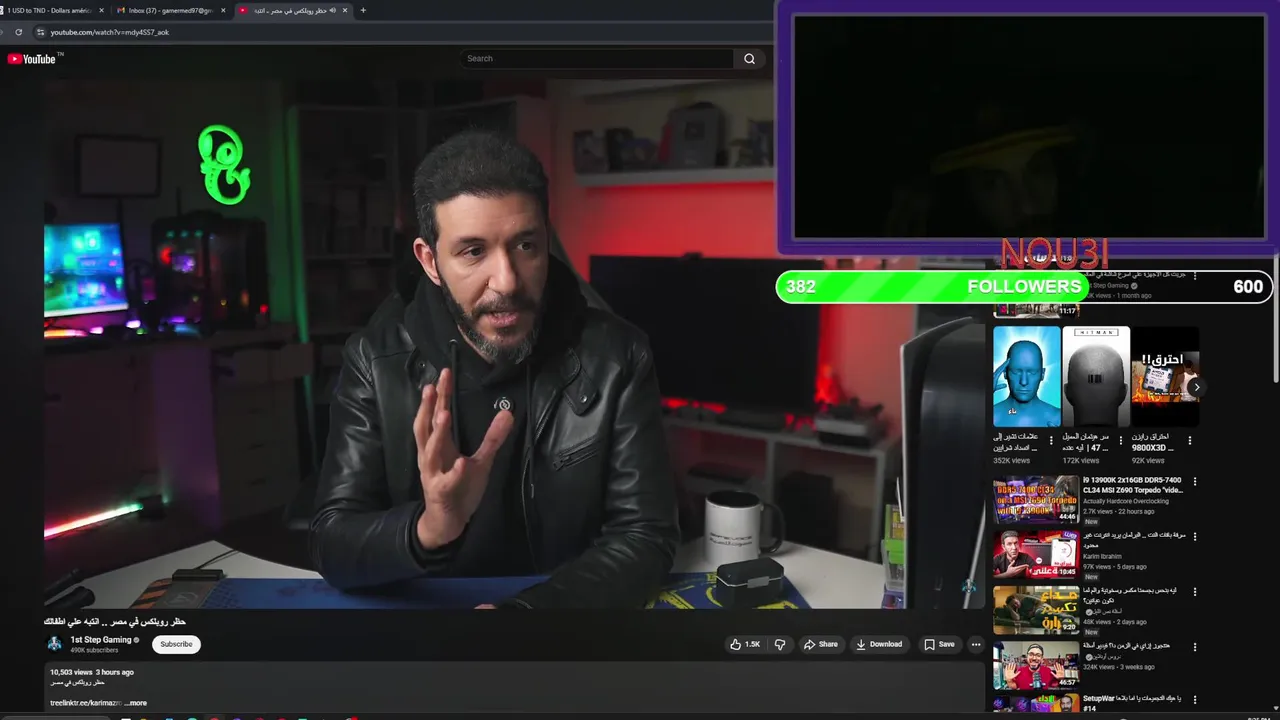Click the Download button under the video
The width and height of the screenshot is (1280, 720).
click(879, 644)
